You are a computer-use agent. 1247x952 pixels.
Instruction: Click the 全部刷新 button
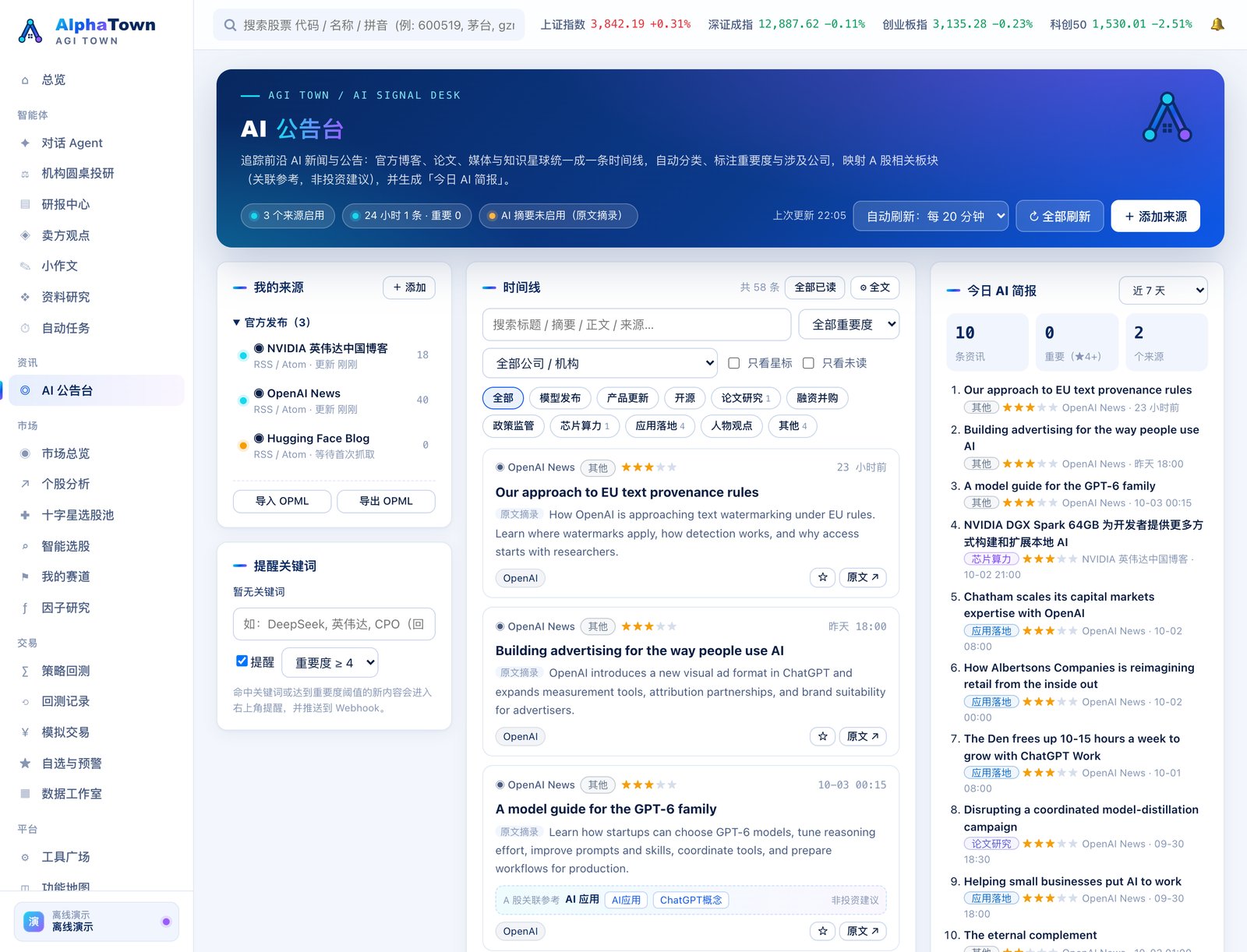[x=1060, y=217]
